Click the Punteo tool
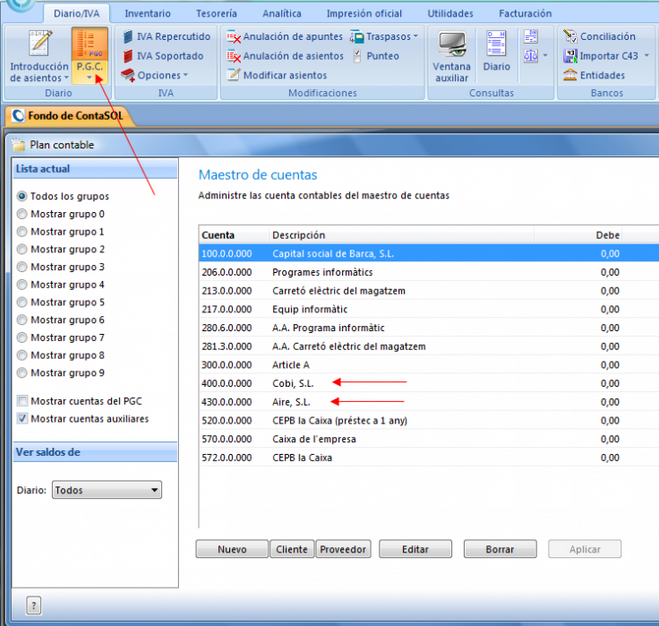 tap(359, 56)
